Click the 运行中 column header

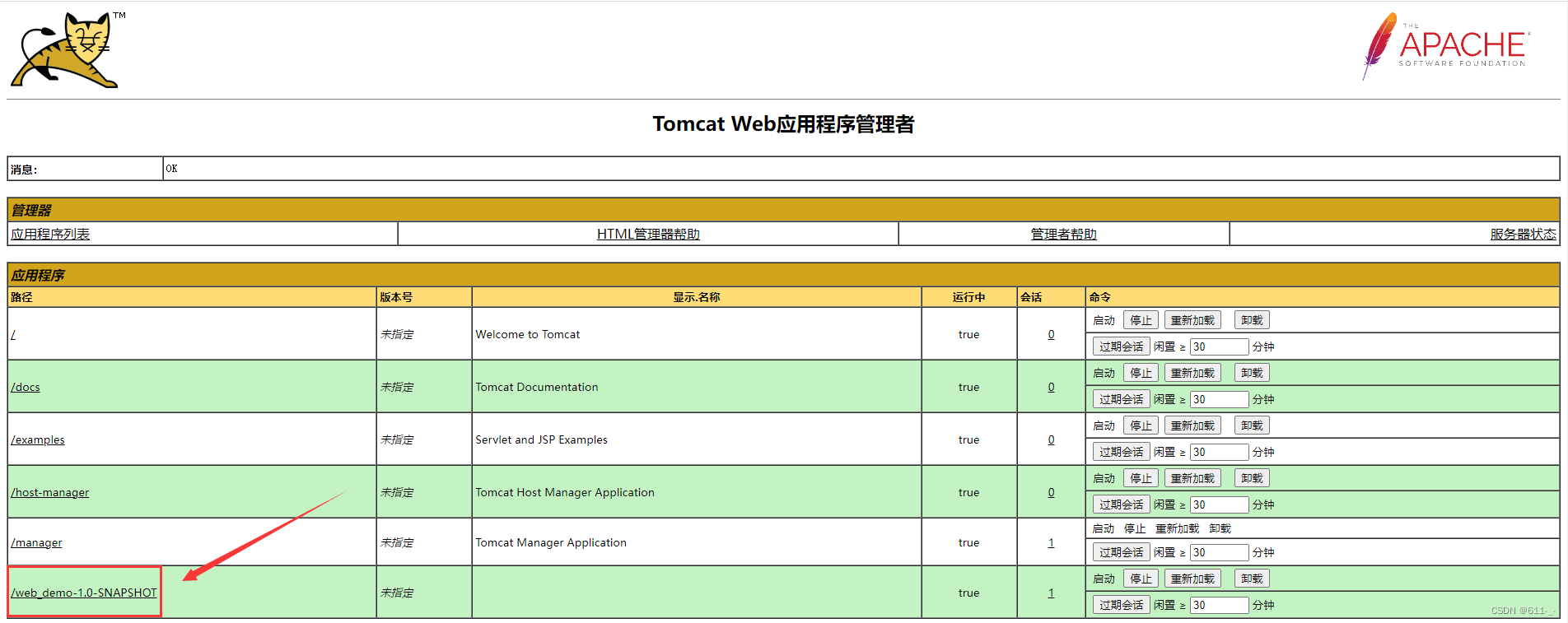[968, 297]
